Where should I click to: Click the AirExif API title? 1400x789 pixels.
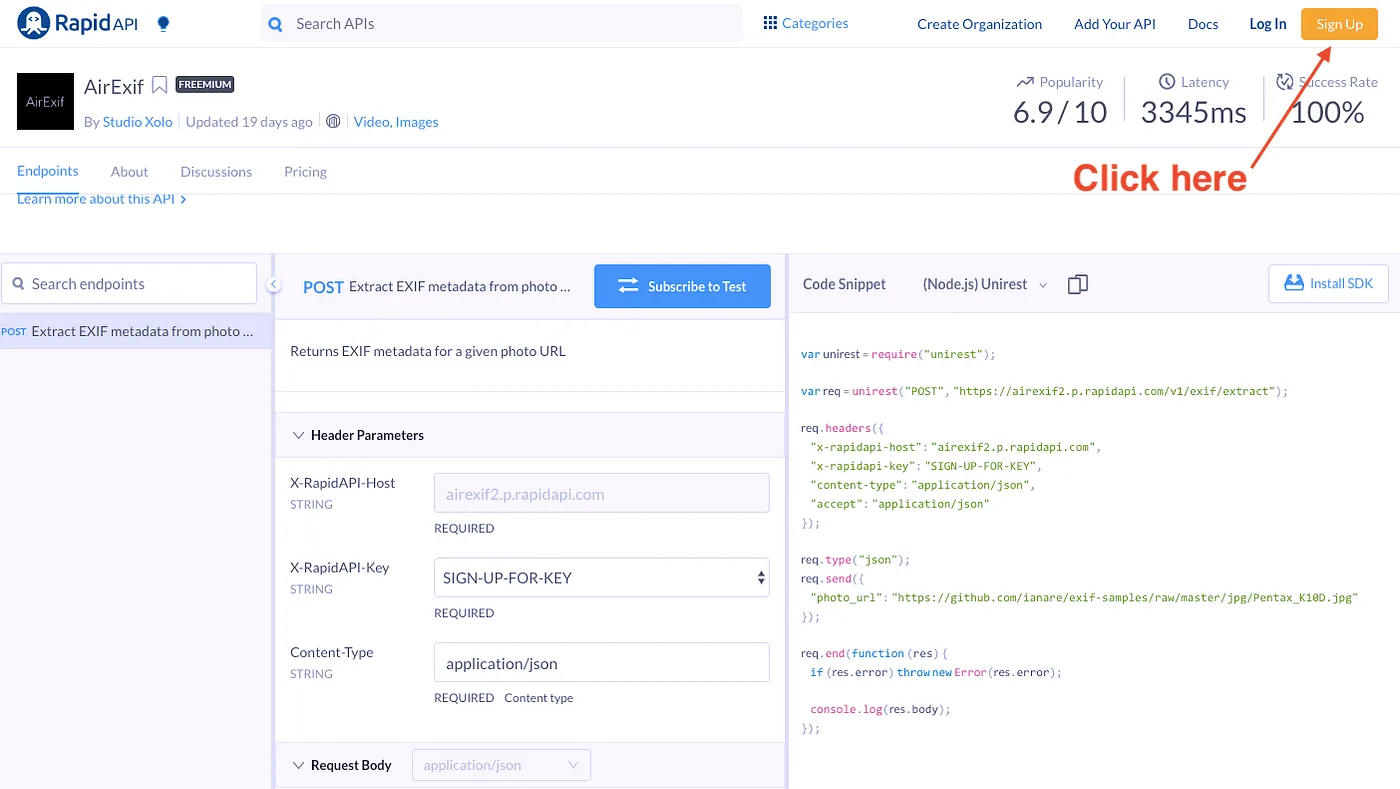[114, 86]
